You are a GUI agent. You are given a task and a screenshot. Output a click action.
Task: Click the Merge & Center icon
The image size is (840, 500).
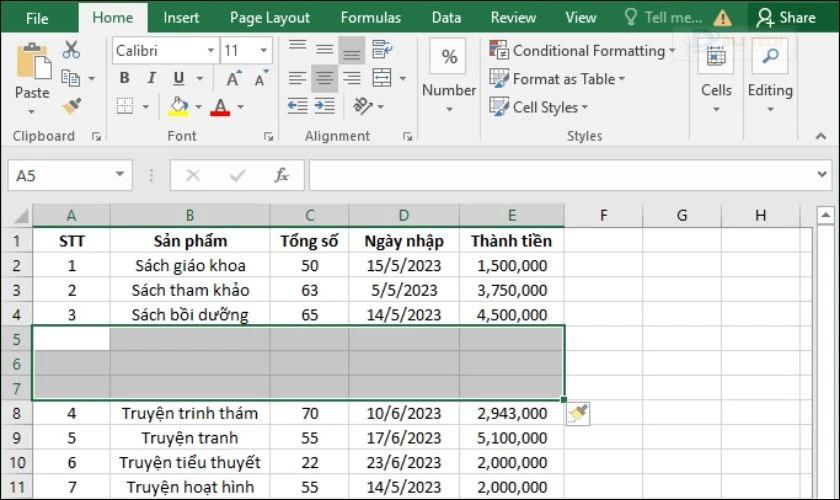tap(382, 78)
